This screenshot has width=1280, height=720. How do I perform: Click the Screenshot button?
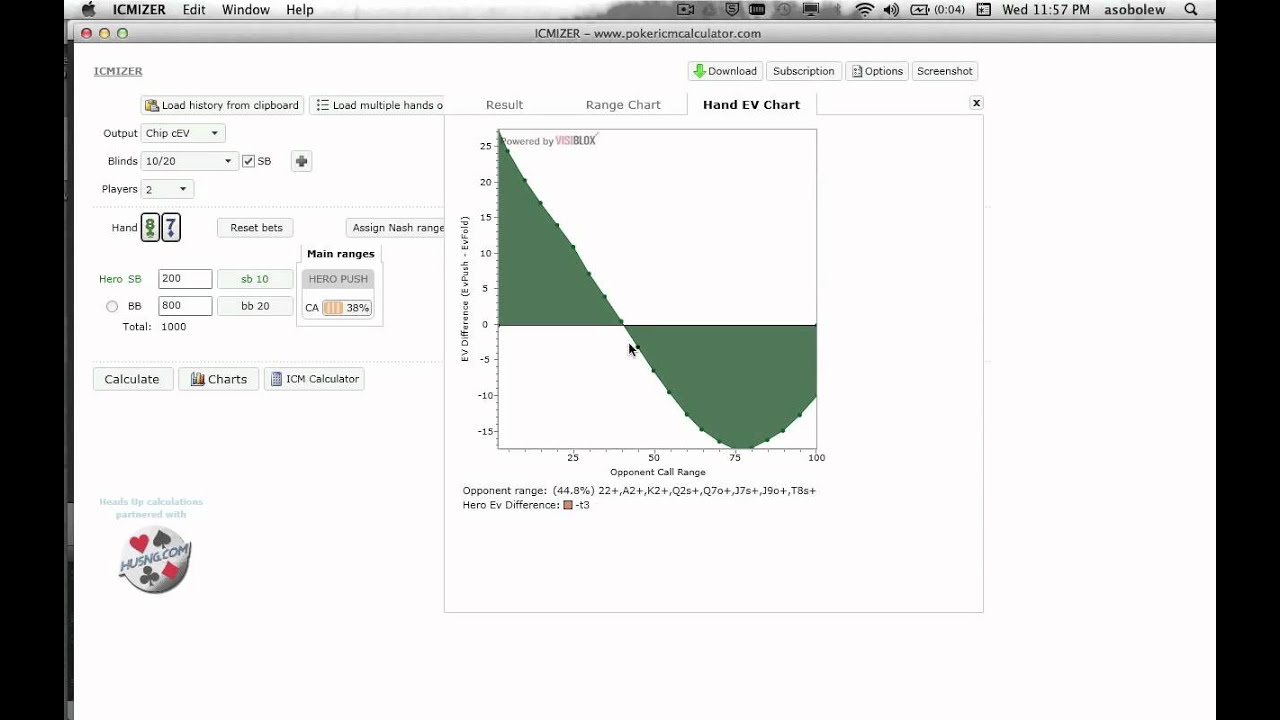coord(944,71)
